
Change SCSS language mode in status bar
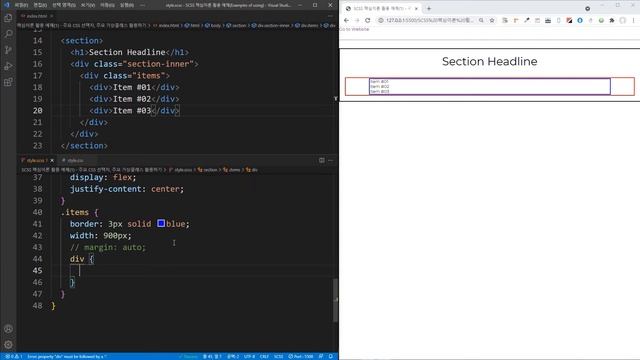click(278, 356)
